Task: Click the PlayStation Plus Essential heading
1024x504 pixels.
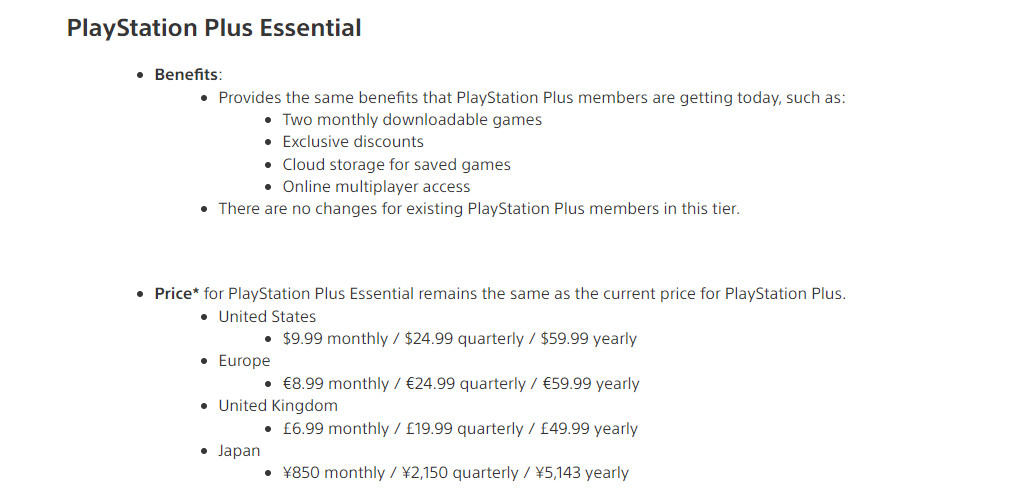Action: point(214,28)
